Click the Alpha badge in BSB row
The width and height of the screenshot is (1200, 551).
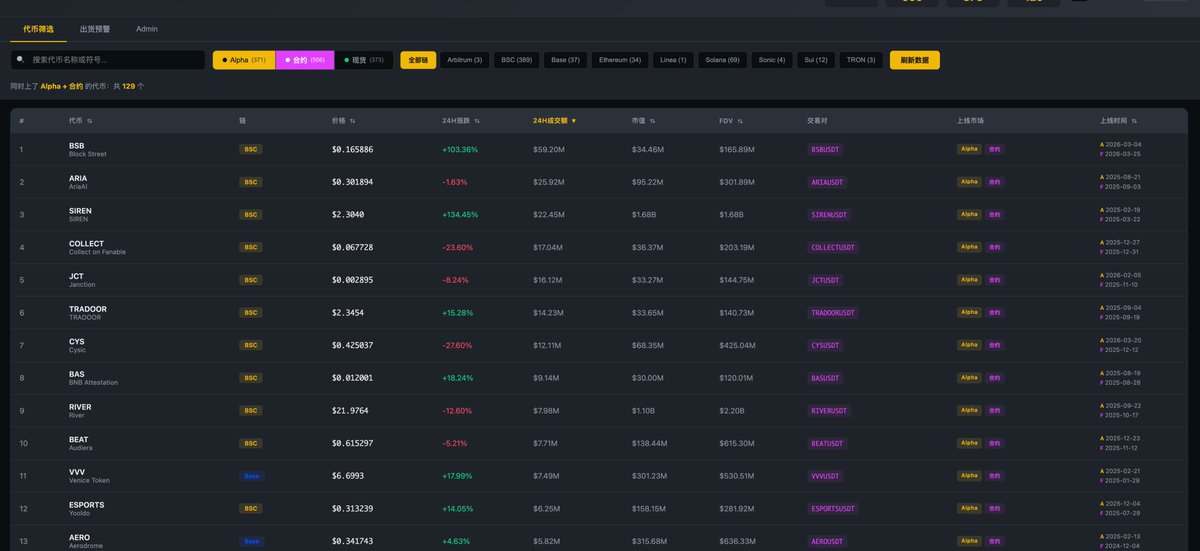(969, 149)
